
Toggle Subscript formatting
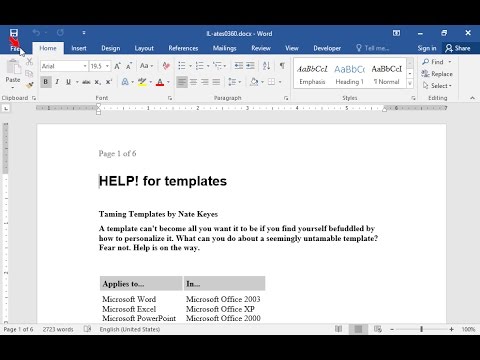[97, 82]
